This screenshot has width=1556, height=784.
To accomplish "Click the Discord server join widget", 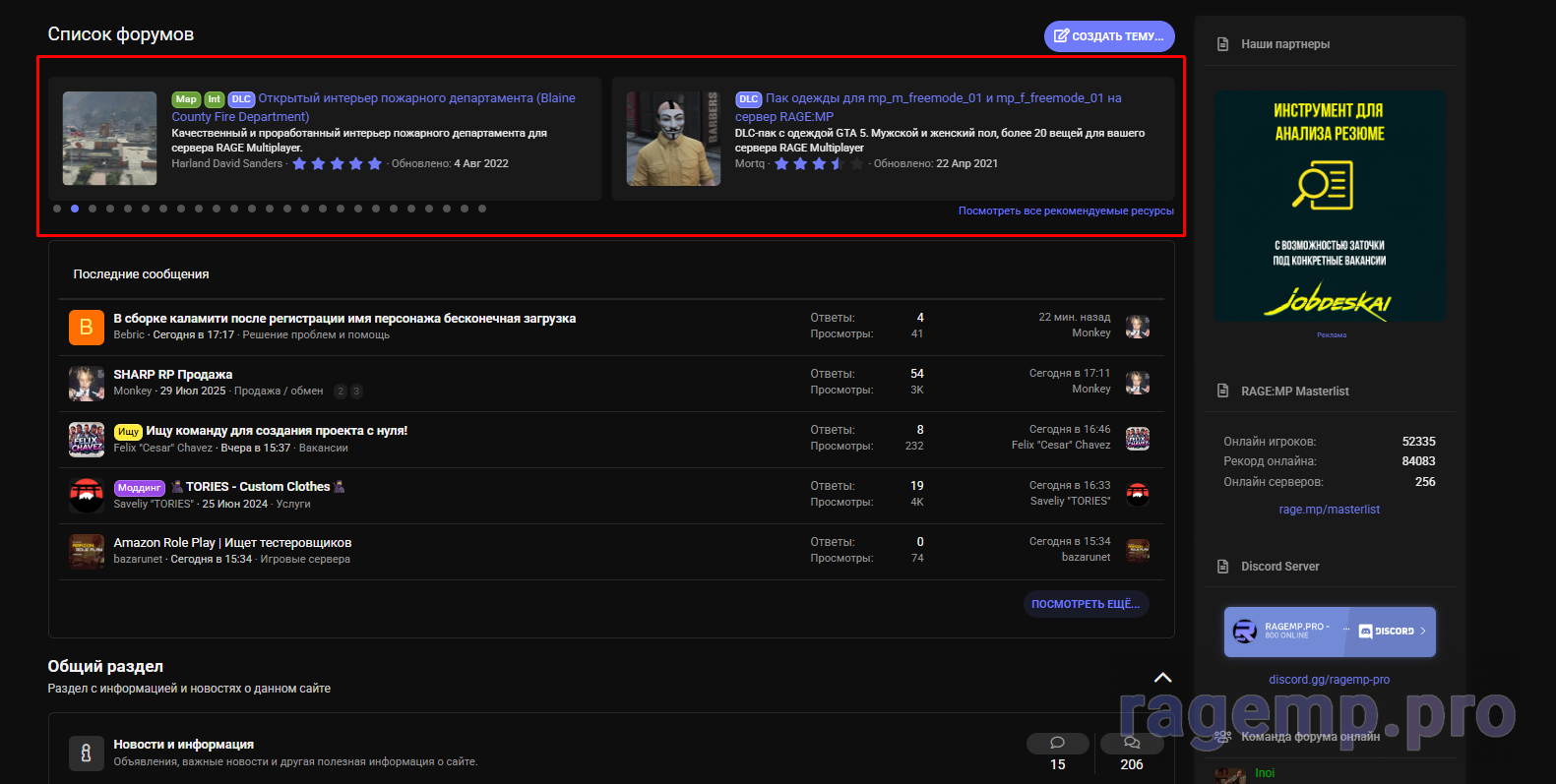I will click(x=1329, y=632).
